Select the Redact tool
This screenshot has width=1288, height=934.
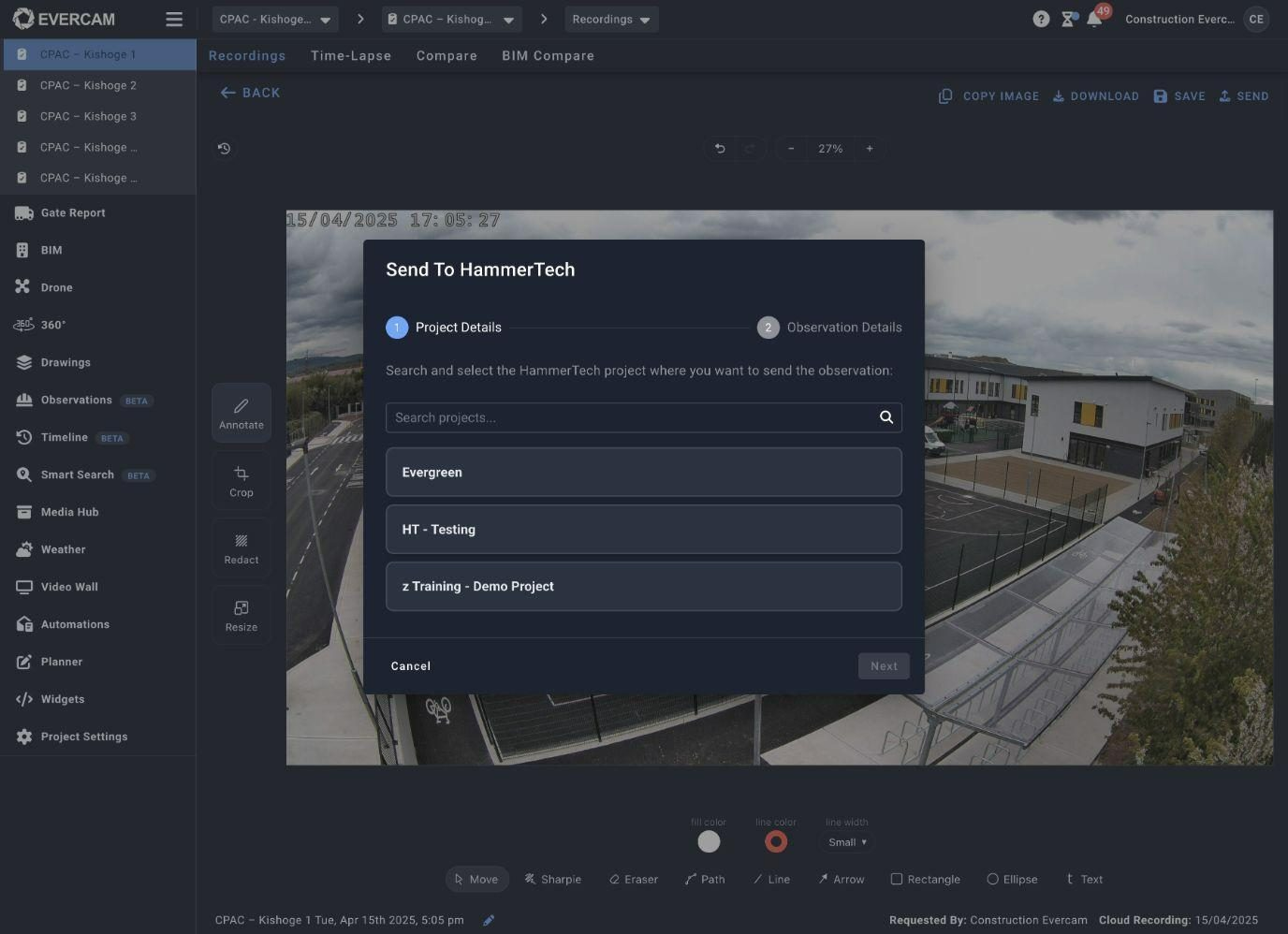click(241, 547)
